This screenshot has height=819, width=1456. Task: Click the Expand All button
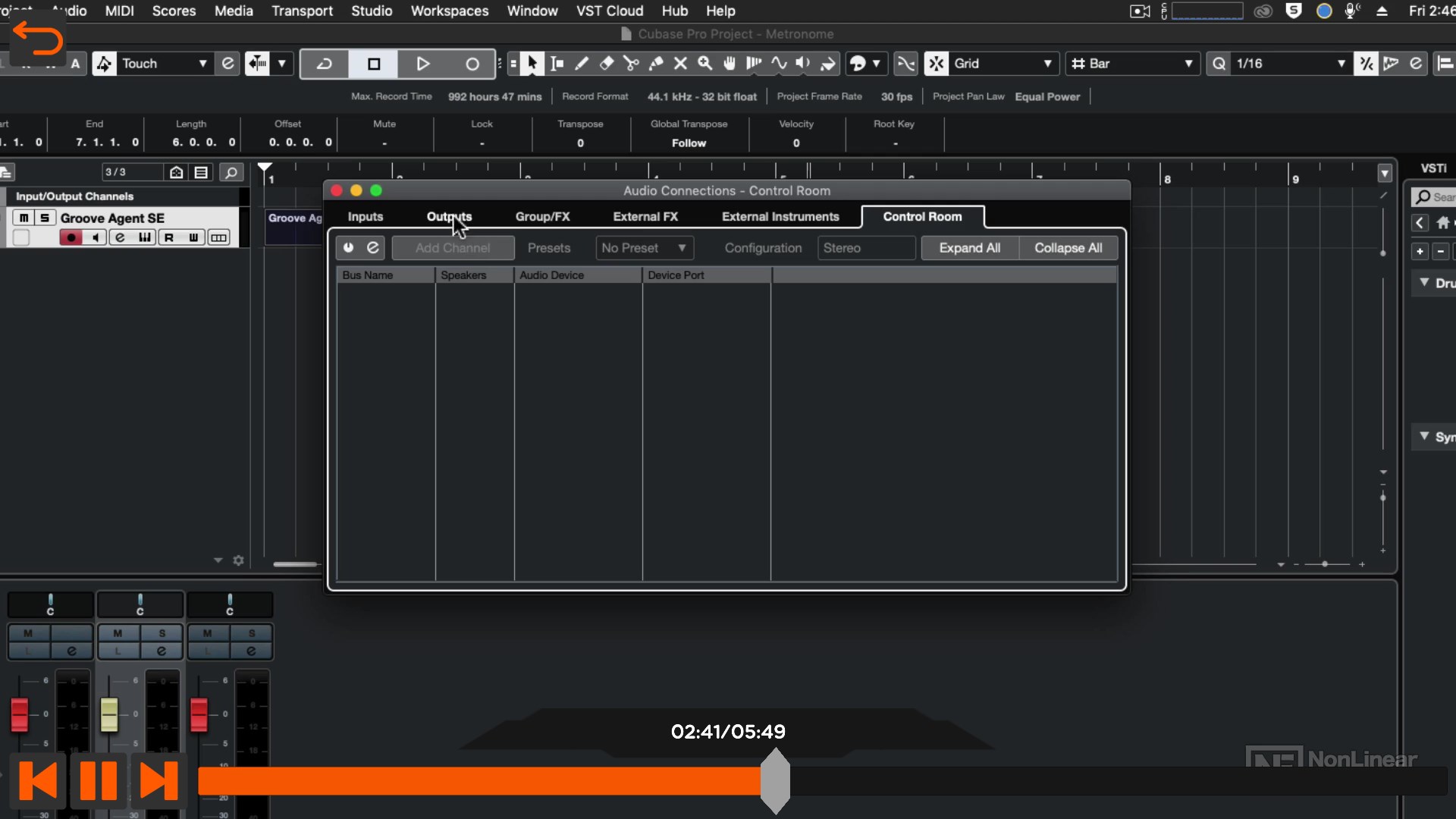click(x=969, y=248)
